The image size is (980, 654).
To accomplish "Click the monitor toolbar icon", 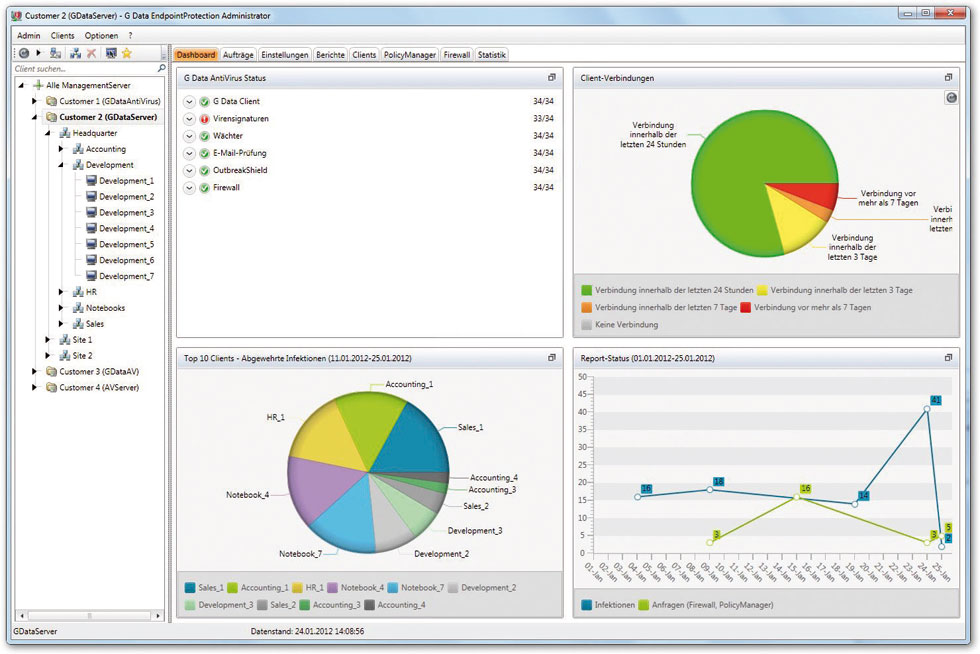I will coord(110,52).
